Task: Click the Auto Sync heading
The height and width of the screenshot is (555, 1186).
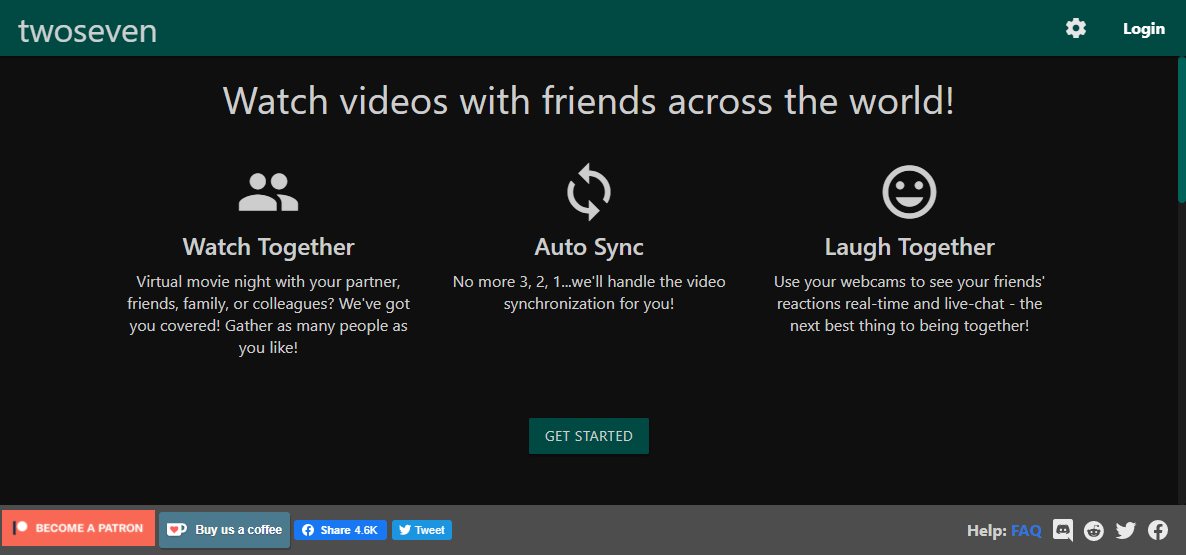Action: pos(589,247)
